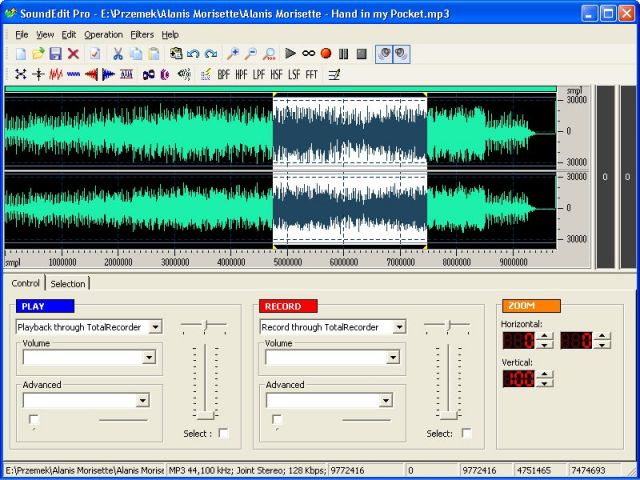
Task: Stop playback with the square Stop button
Action: (361, 53)
